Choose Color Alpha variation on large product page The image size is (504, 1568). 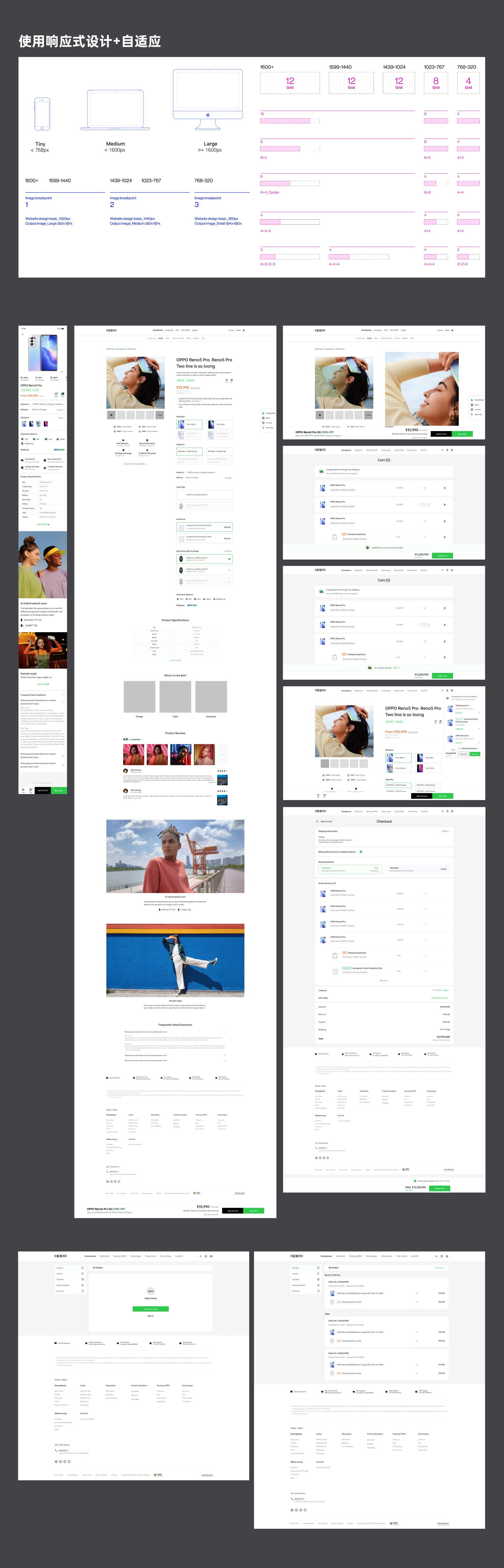coord(190,424)
